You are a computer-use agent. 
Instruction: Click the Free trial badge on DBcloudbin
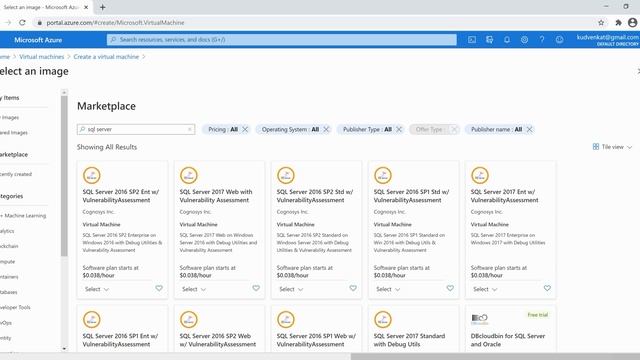[538, 315]
